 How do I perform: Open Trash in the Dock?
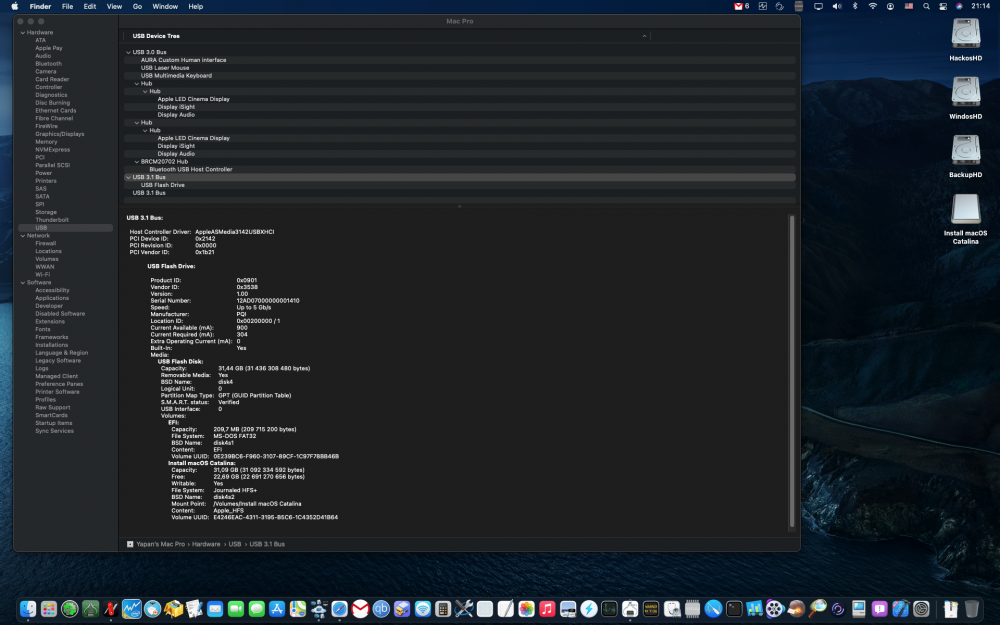[971, 609]
